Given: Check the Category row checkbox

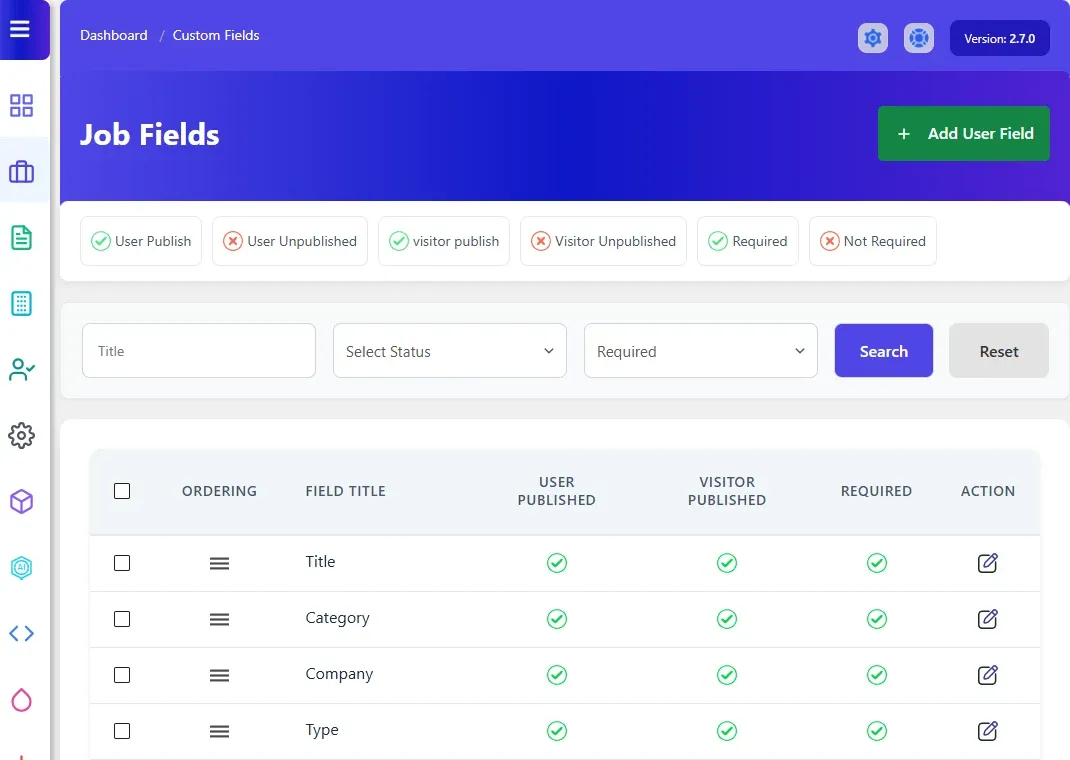Looking at the screenshot, I should point(122,619).
